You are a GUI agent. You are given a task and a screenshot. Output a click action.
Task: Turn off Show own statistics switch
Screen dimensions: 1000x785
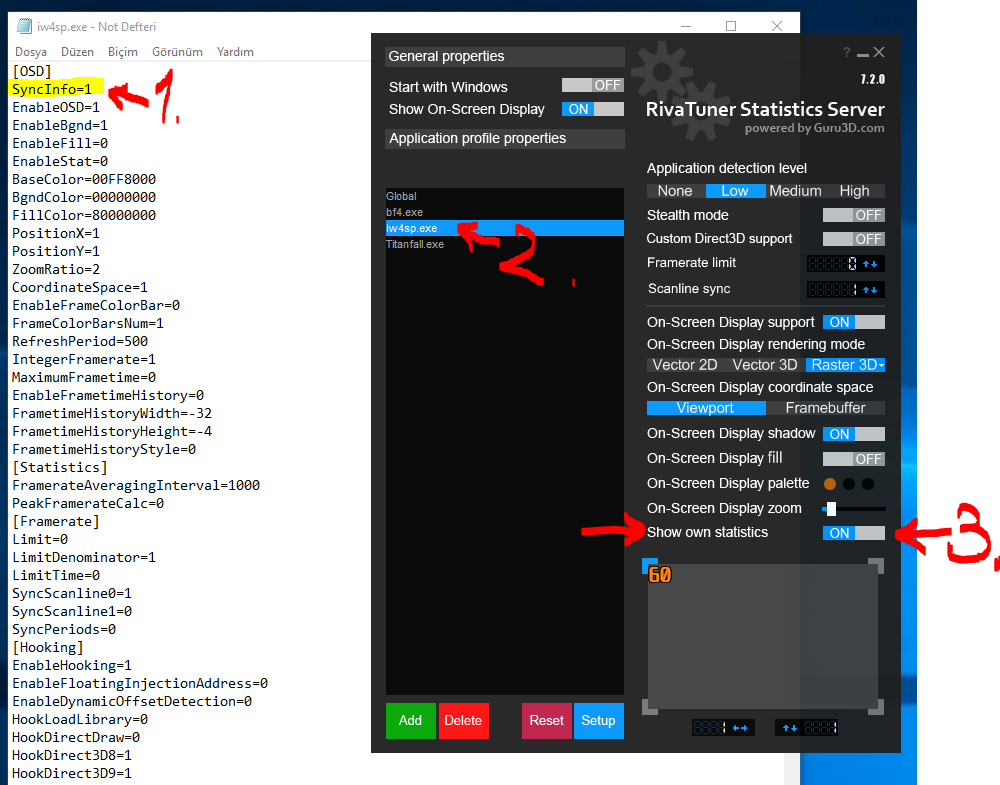coord(853,533)
